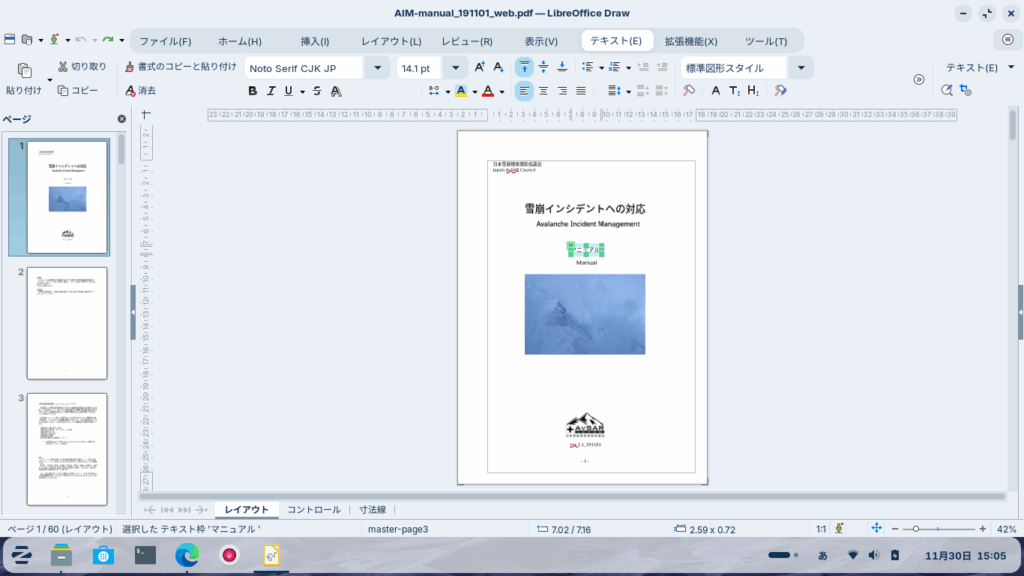Screen dimensions: 1024x576
Task: Open the font name dropdown
Action: [x=377, y=68]
